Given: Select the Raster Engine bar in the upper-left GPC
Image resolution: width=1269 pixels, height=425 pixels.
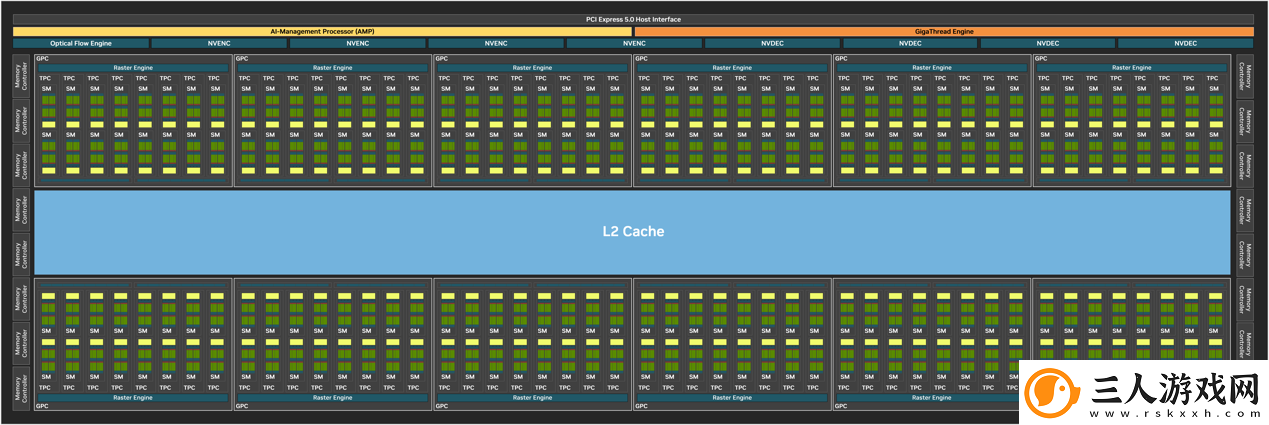Looking at the screenshot, I should [132, 68].
